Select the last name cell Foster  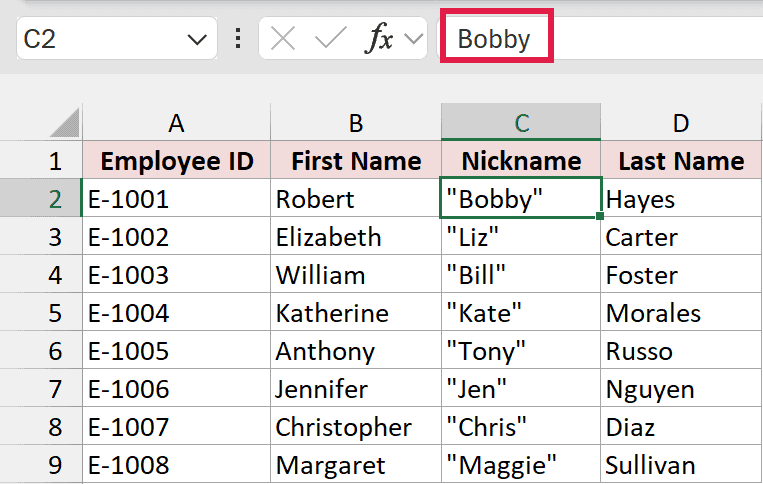click(x=681, y=274)
